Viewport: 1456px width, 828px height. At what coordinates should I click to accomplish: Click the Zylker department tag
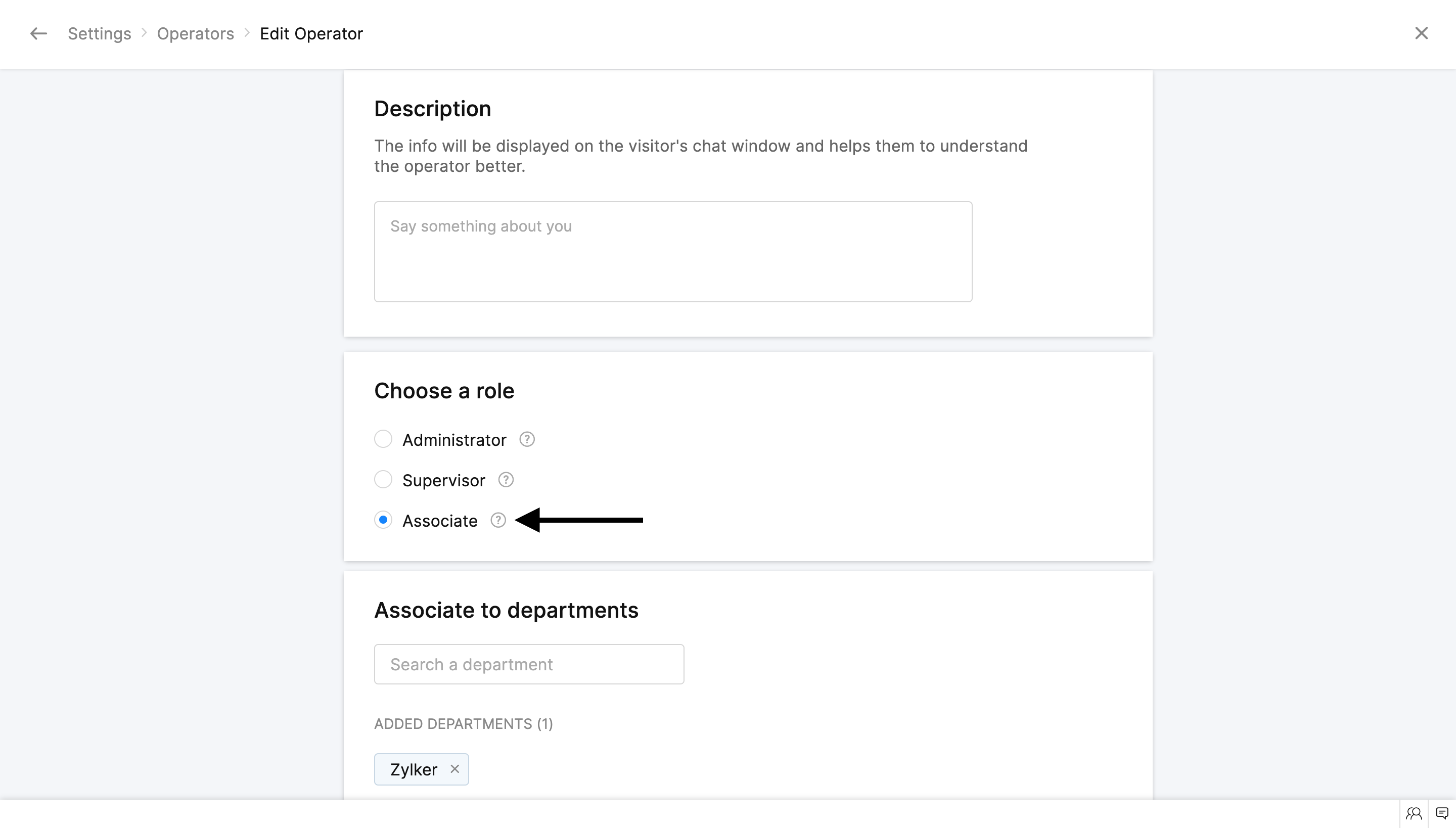(x=414, y=769)
